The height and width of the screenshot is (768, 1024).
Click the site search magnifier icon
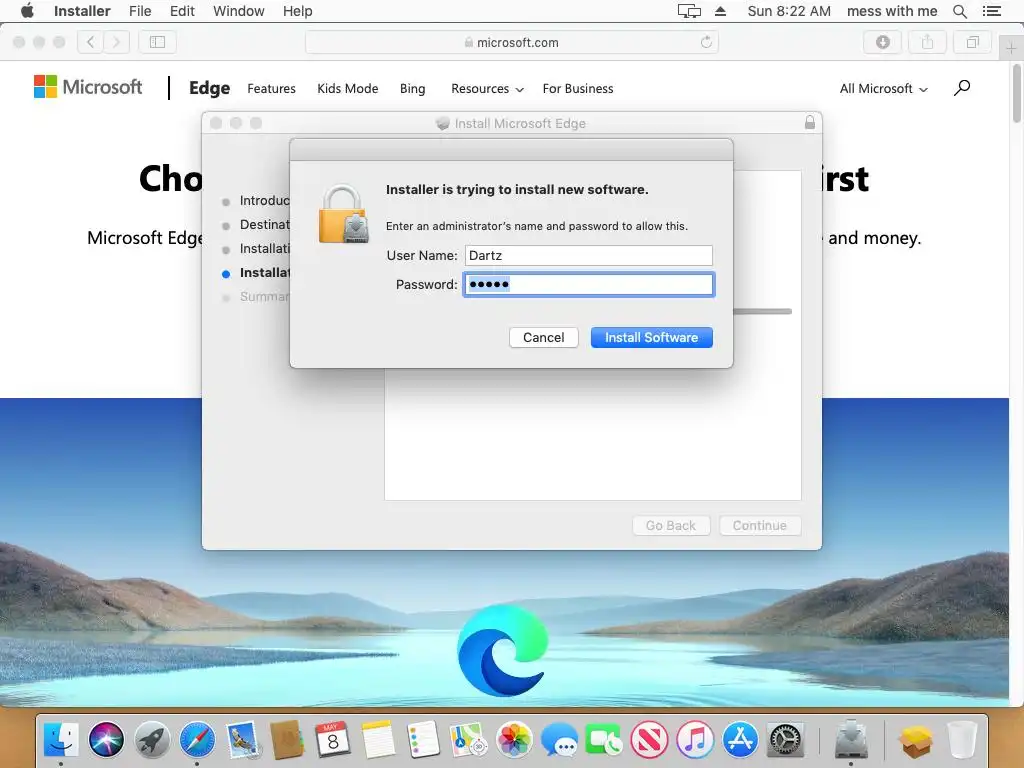pyautogui.click(x=962, y=88)
